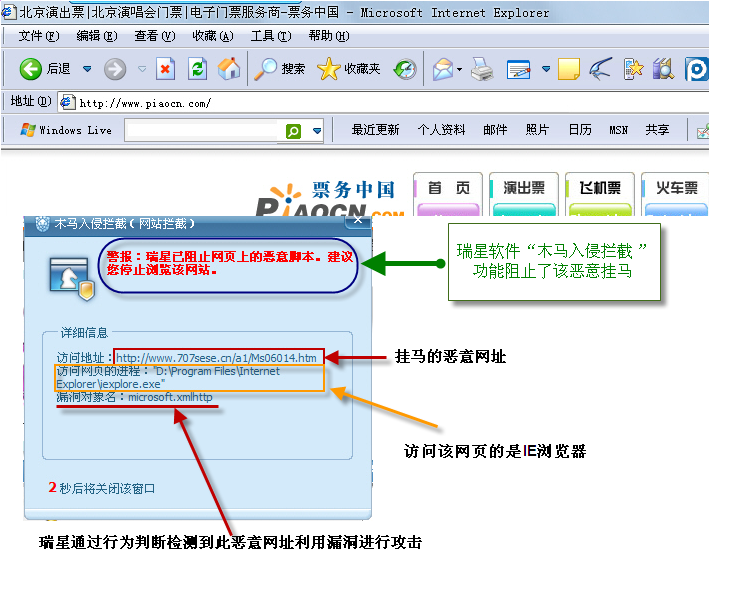Go to the Home page icon

(229, 69)
